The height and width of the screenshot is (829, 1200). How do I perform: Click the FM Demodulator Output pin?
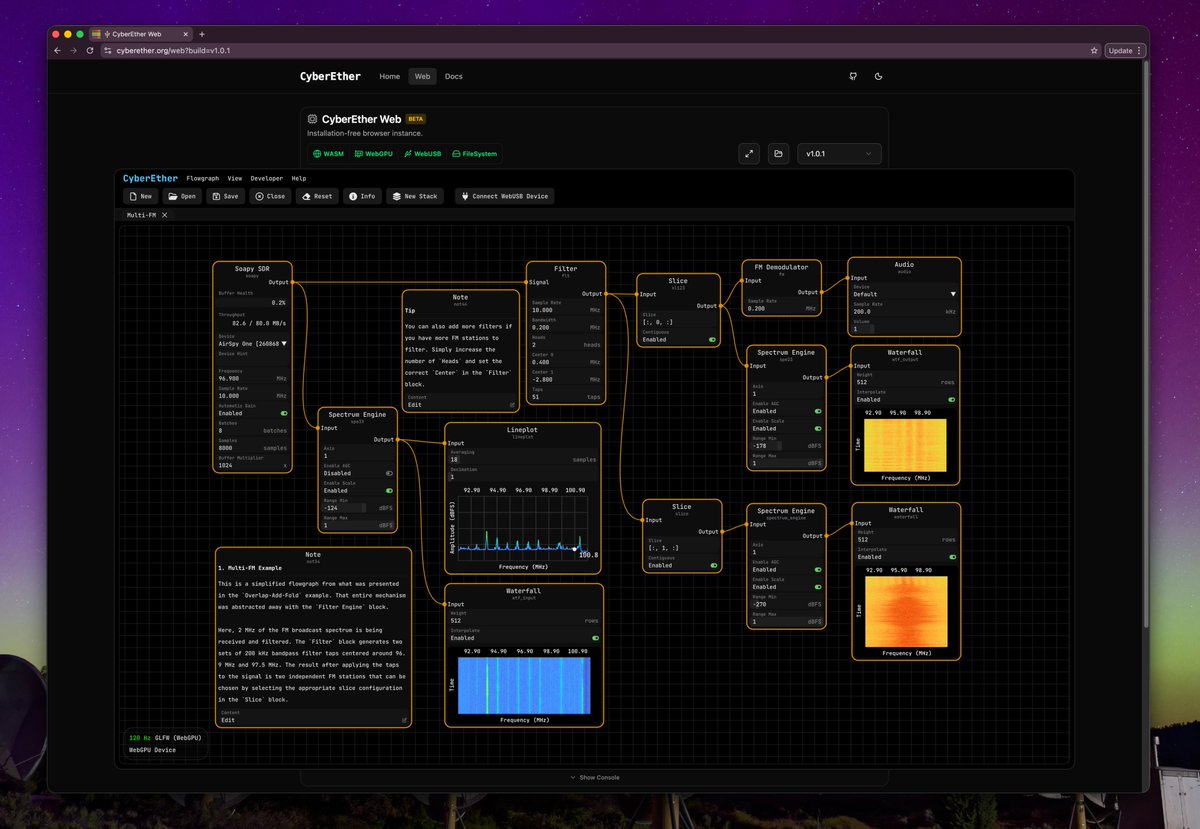821,292
